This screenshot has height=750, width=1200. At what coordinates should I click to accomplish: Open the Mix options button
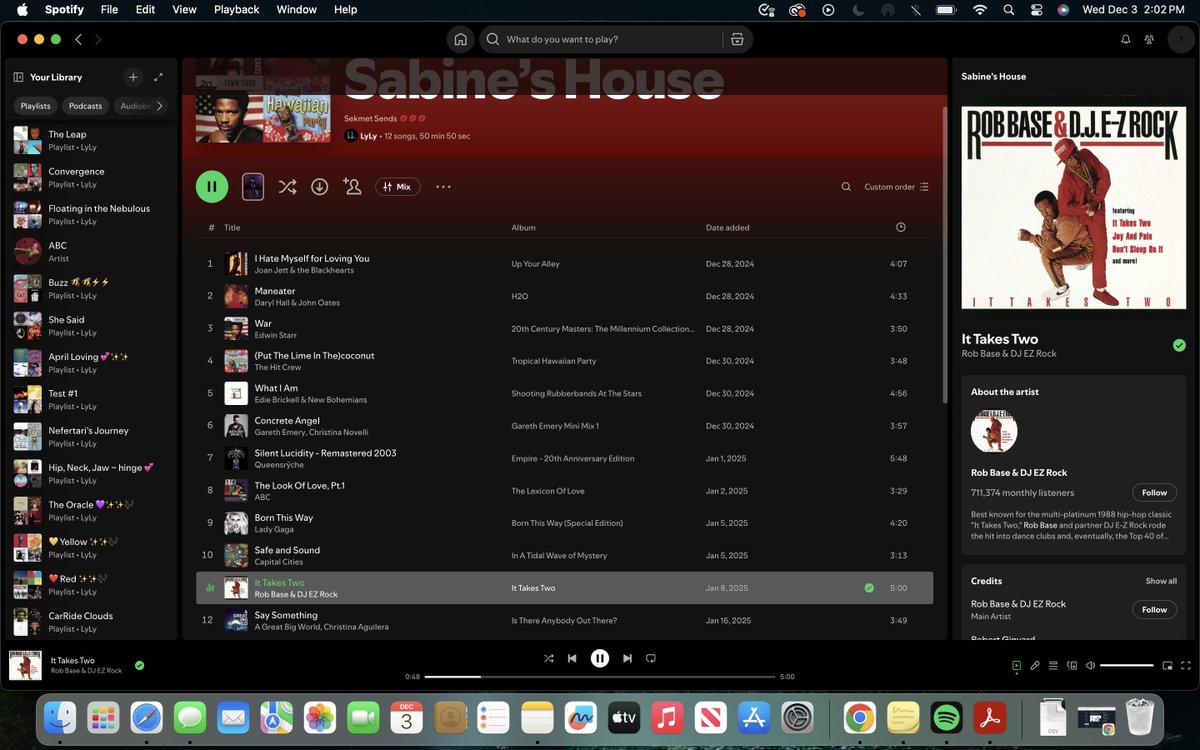point(398,187)
